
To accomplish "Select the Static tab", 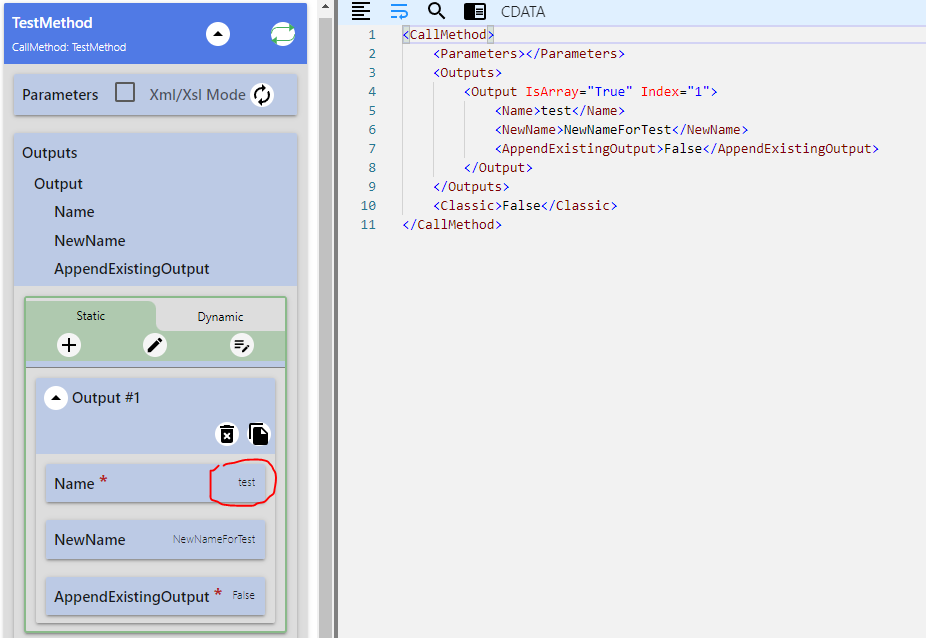I will [x=90, y=316].
